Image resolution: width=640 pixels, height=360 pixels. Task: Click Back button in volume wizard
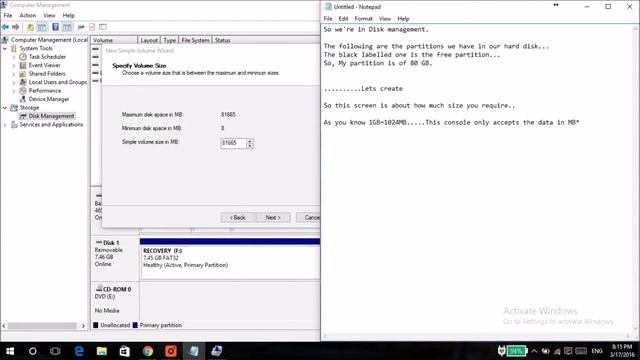[238, 218]
